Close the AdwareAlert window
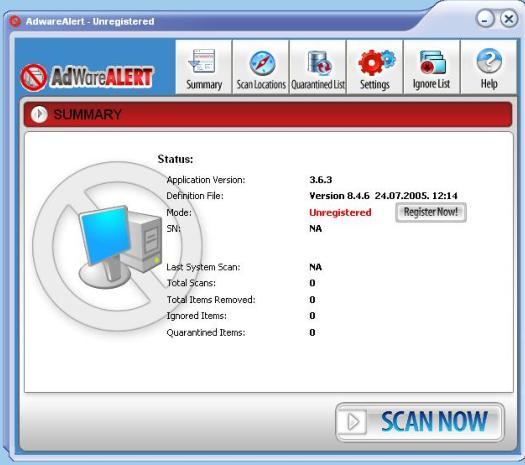Viewport: 525px width, 465px height. pos(509,19)
